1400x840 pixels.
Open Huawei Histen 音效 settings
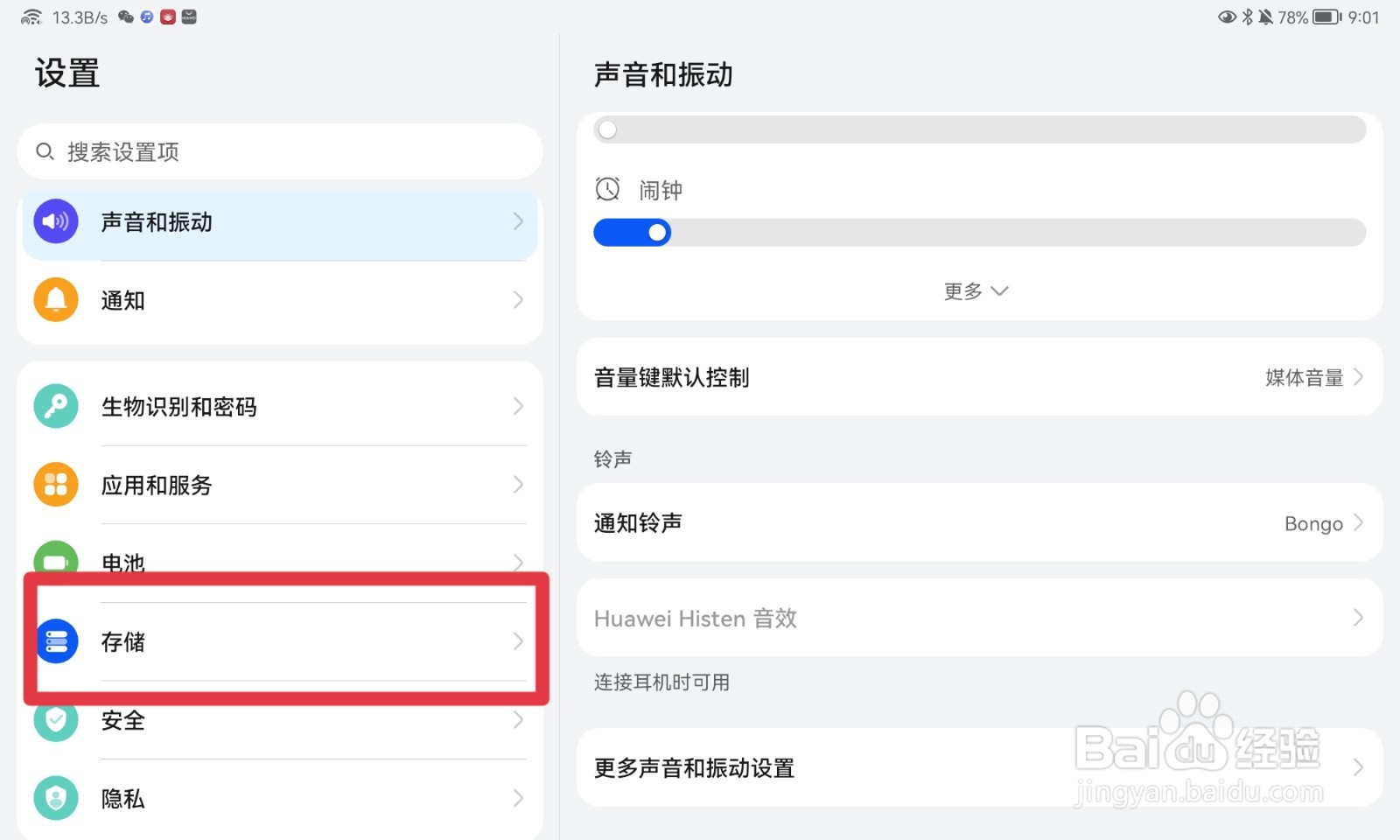coord(978,618)
